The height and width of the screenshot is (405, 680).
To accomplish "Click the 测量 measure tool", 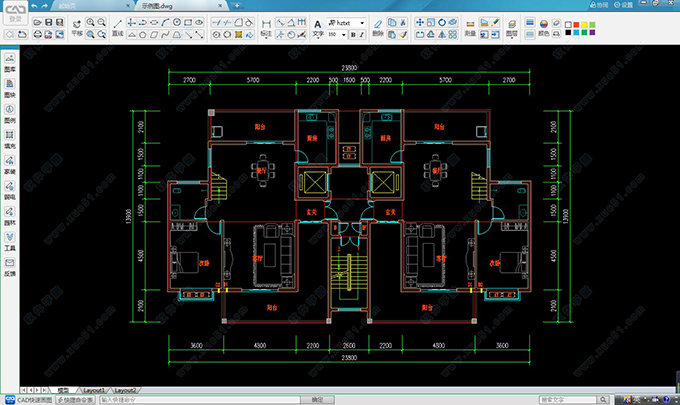I will click(470, 27).
